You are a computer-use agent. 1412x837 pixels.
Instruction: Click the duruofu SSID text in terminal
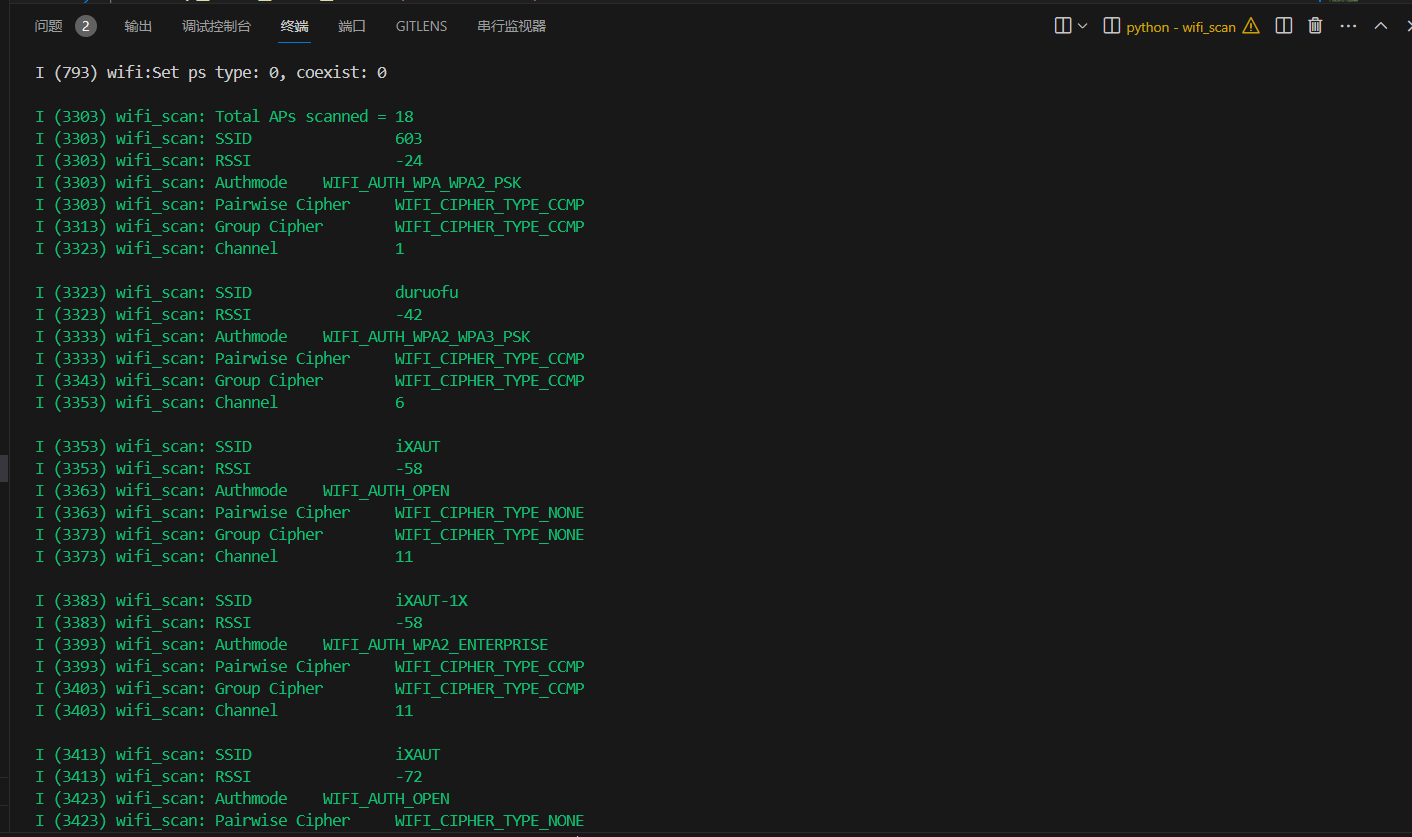coord(426,293)
